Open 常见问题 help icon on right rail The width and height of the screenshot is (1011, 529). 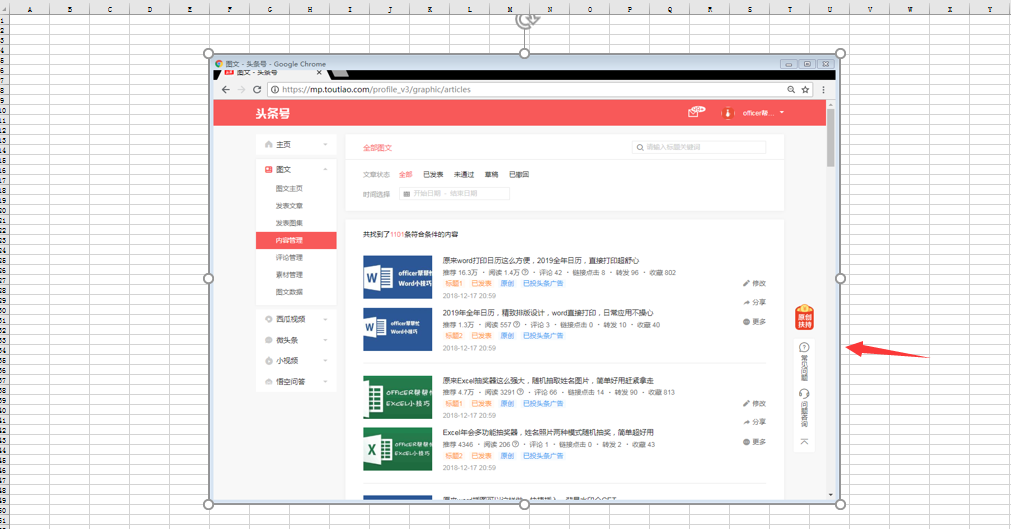point(804,347)
